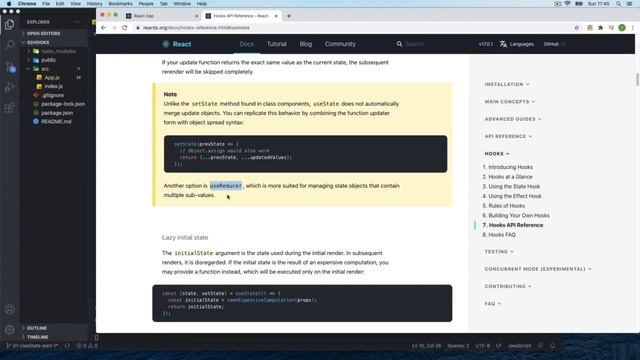The image size is (640, 360).
Task: Open the Search icon in VS Code activity bar
Action: 9,44
